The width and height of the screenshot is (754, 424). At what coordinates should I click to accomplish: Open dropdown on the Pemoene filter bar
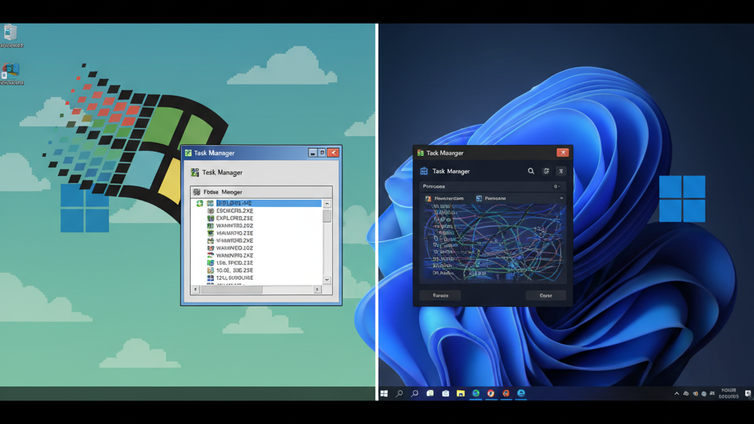tap(556, 187)
